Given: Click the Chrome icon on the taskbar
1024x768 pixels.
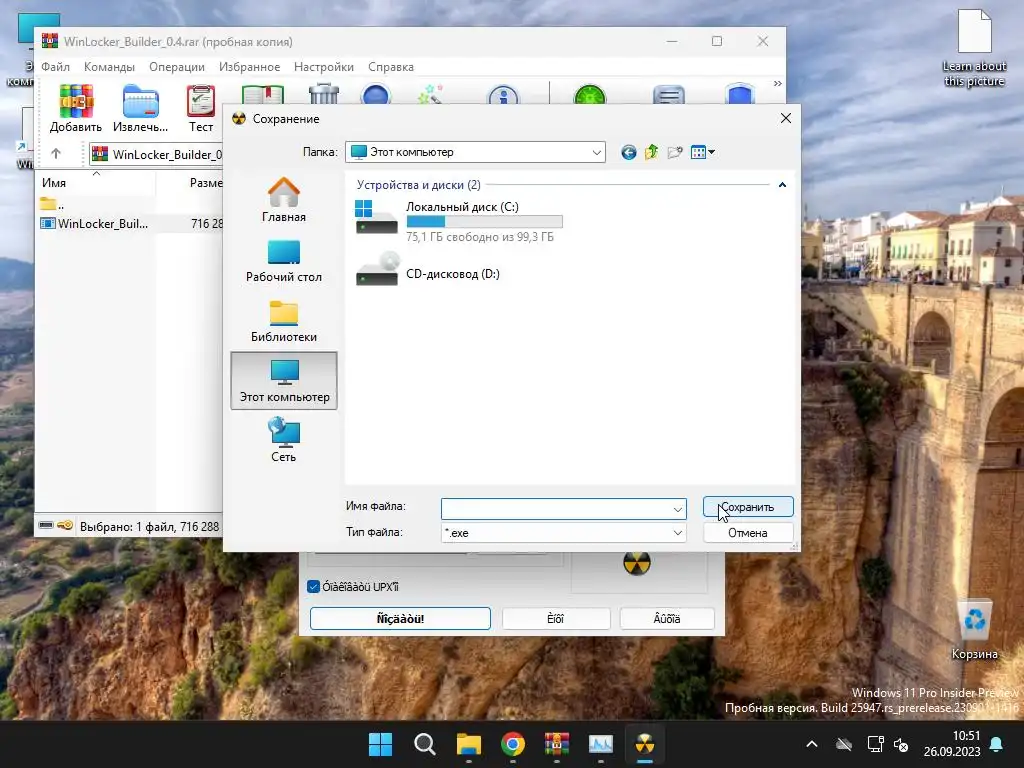Looking at the screenshot, I should point(513,744).
